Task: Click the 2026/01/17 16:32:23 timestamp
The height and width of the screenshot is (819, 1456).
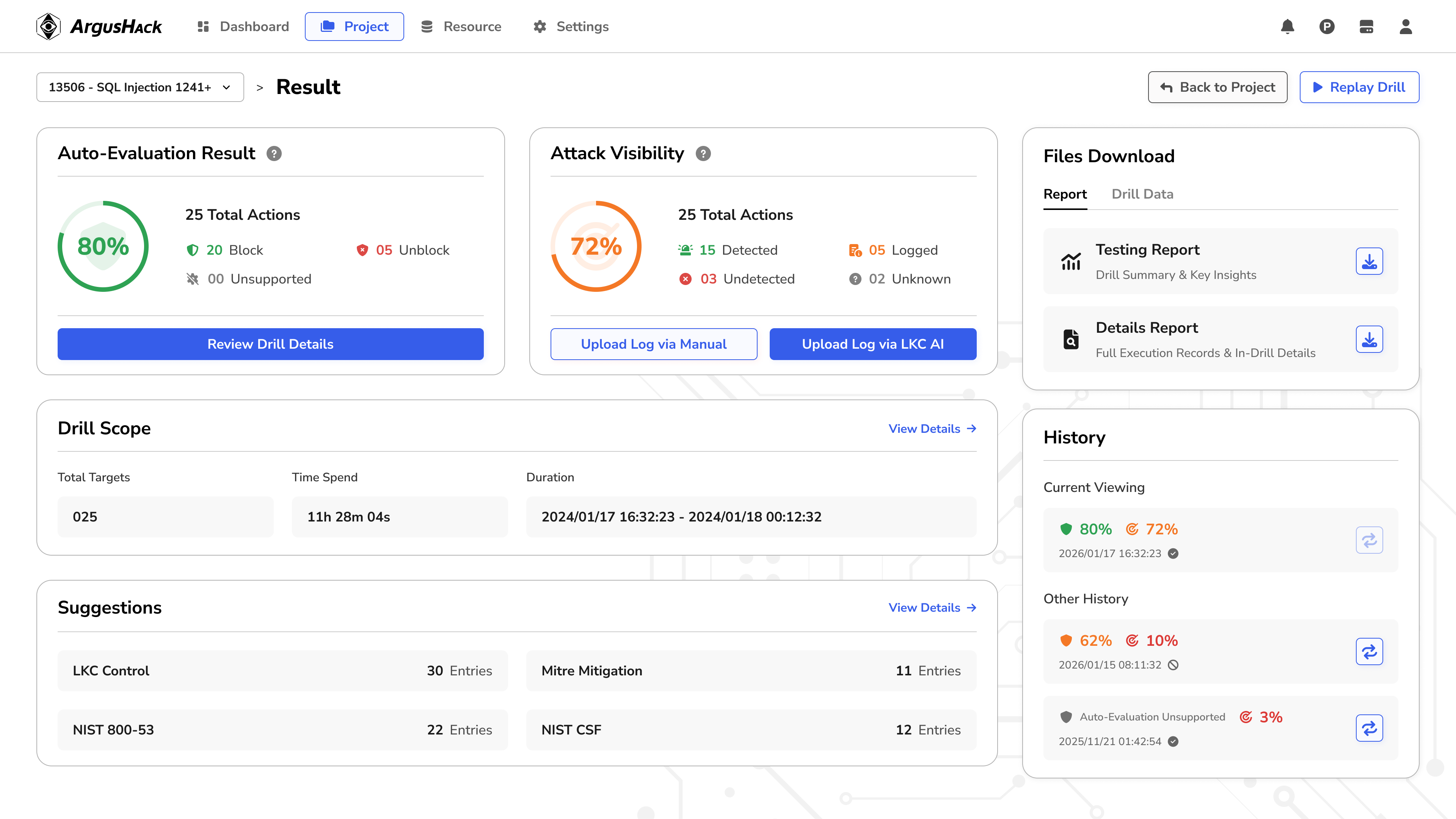Action: click(1109, 554)
